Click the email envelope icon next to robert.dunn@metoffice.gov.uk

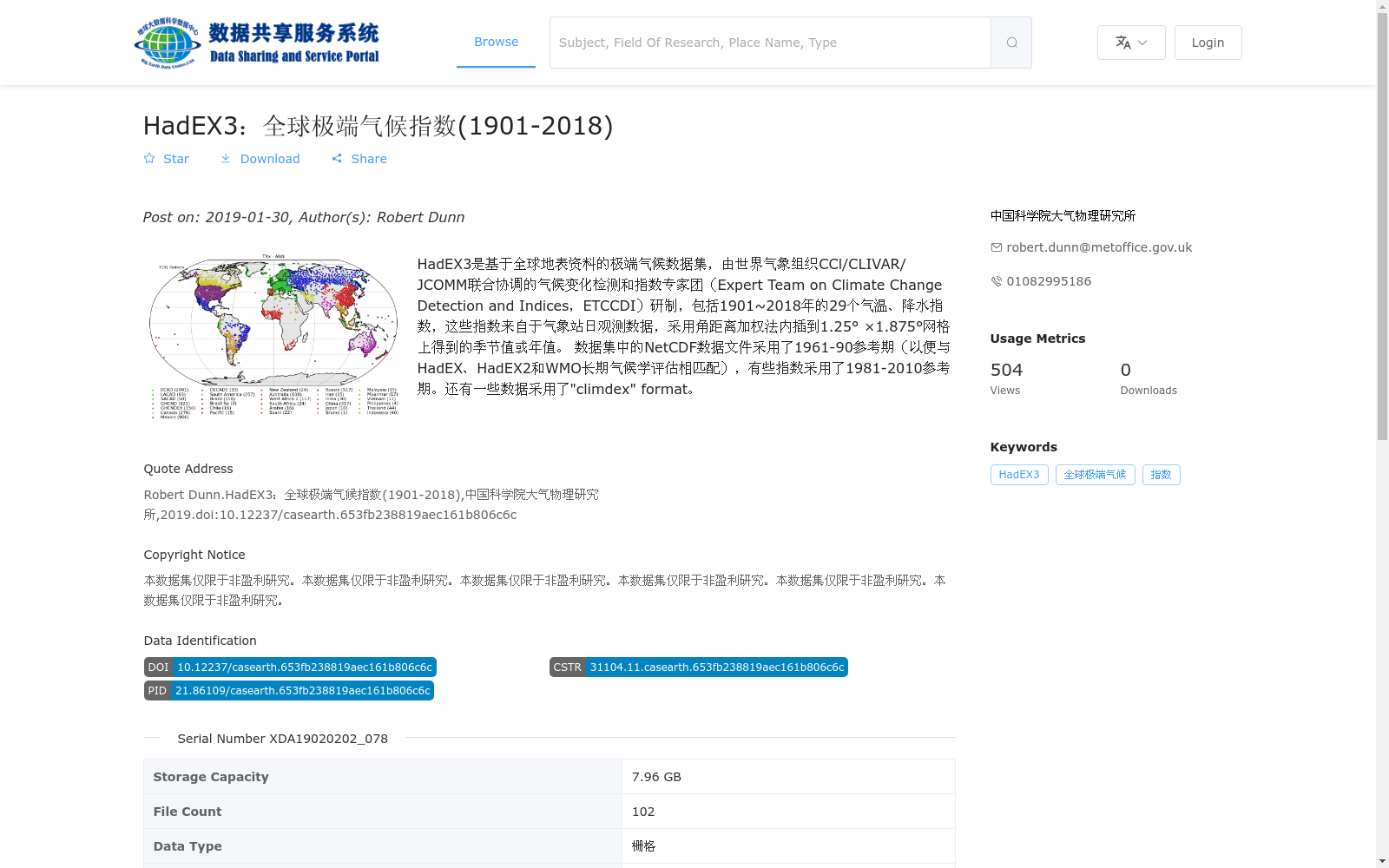996,247
